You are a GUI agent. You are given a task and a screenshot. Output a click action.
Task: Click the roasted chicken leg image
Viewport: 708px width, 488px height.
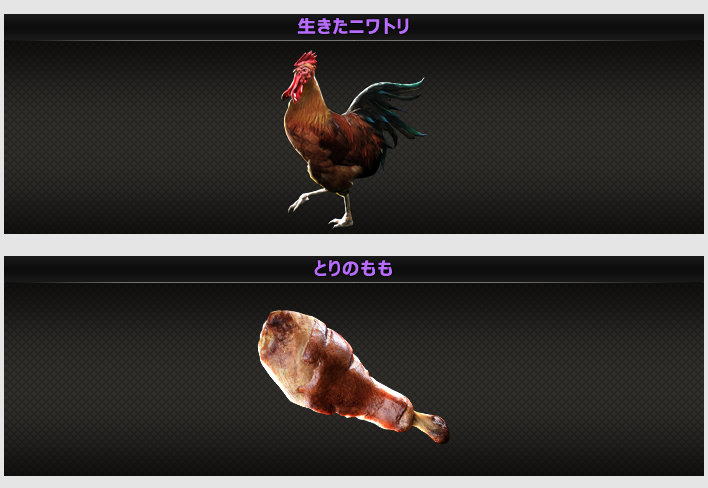coord(354,376)
